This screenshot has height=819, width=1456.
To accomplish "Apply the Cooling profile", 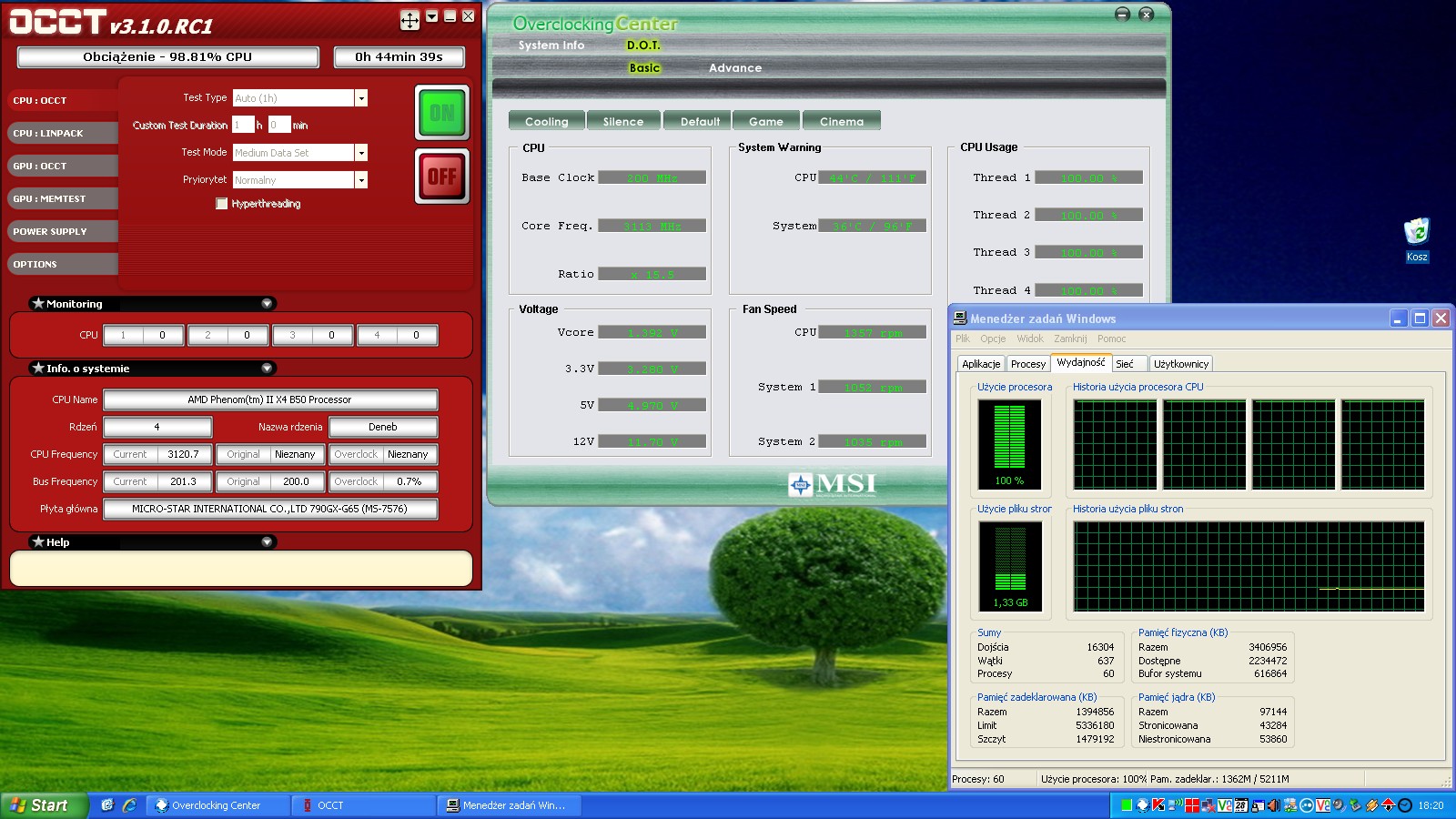I will tap(546, 121).
